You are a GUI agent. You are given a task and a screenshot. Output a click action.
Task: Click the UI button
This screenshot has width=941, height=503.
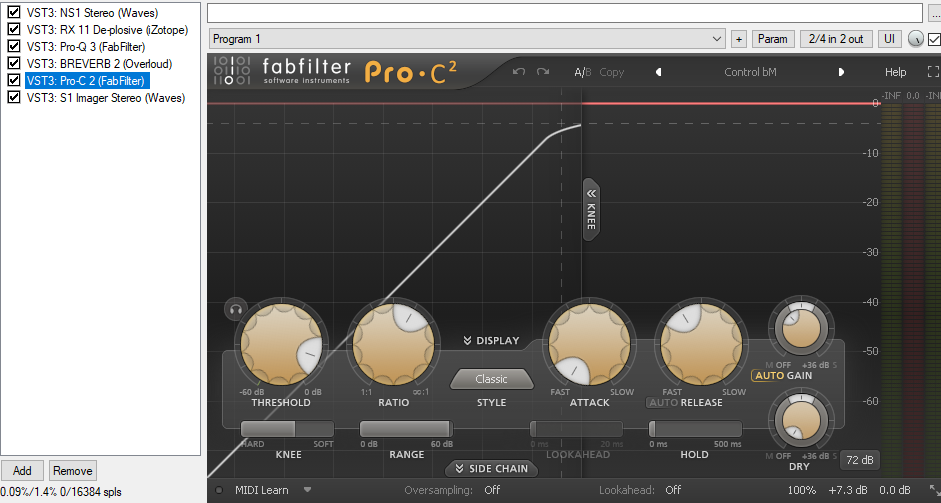[889, 39]
